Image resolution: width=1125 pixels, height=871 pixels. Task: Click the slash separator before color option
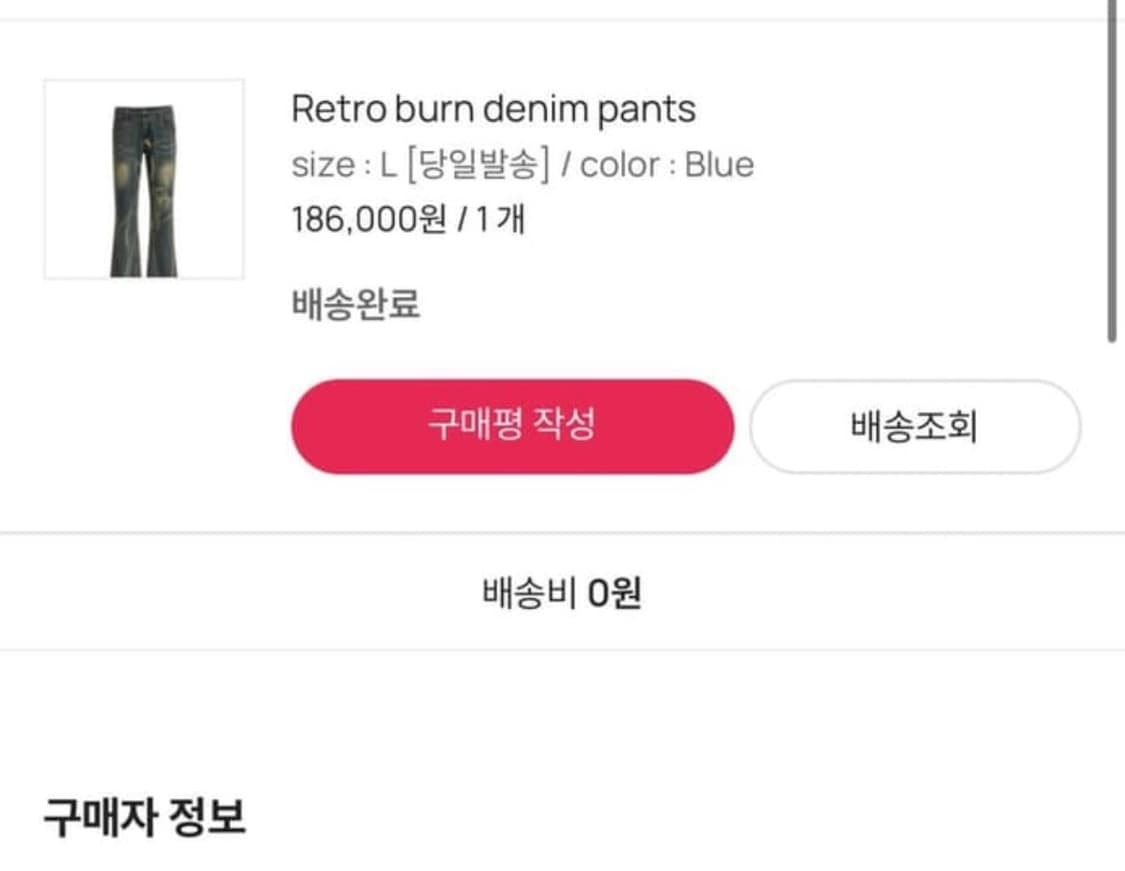565,165
